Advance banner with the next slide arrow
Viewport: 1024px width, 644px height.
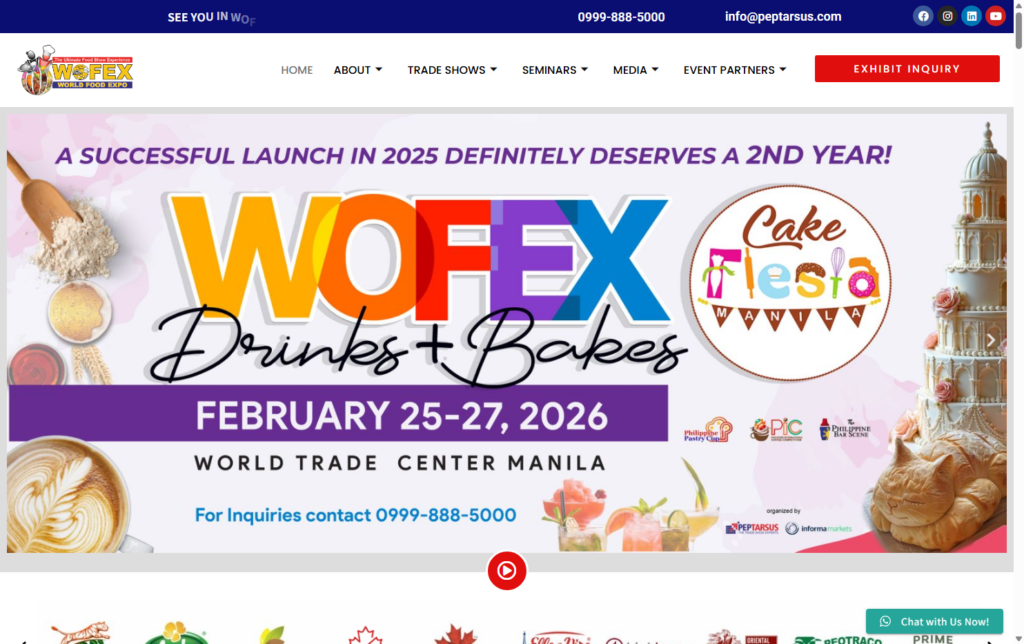coord(991,340)
